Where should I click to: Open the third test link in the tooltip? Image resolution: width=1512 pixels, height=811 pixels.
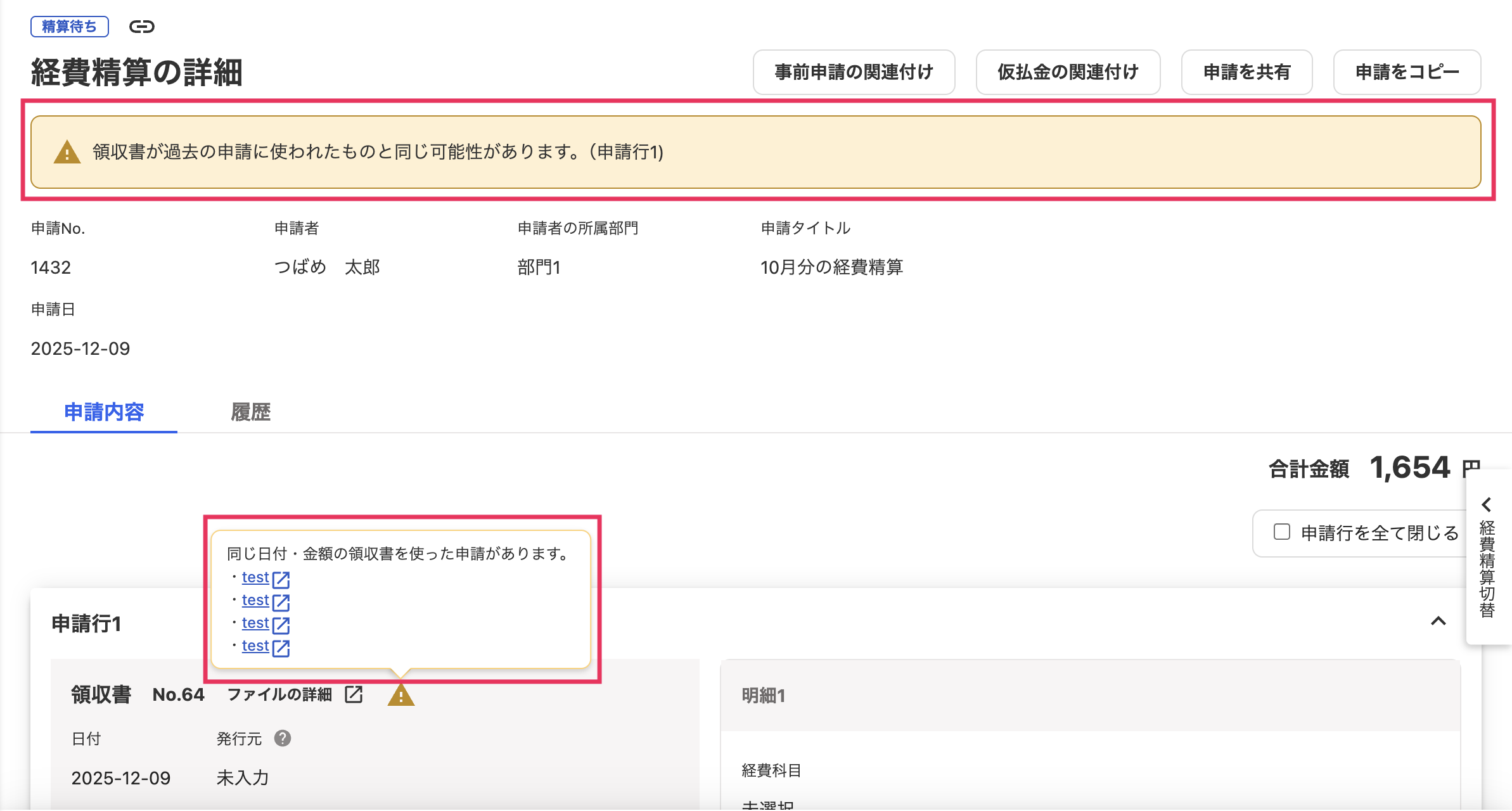255,623
